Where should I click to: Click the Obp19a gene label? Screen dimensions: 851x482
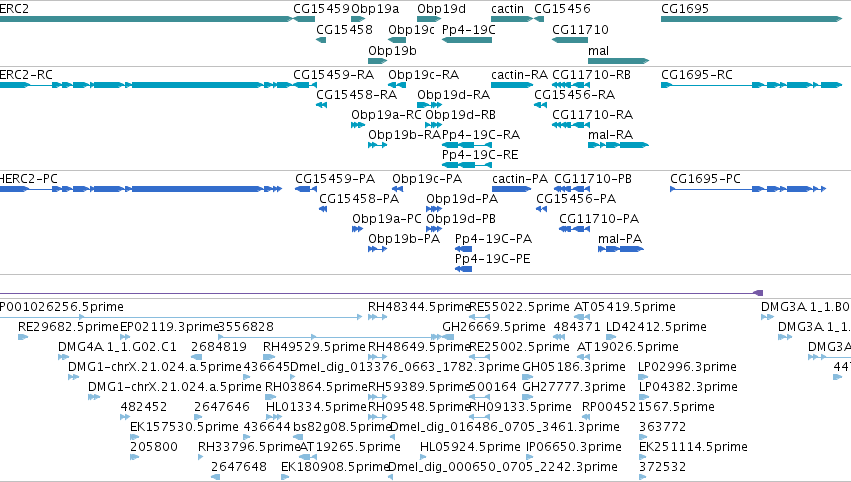pyautogui.click(x=375, y=9)
